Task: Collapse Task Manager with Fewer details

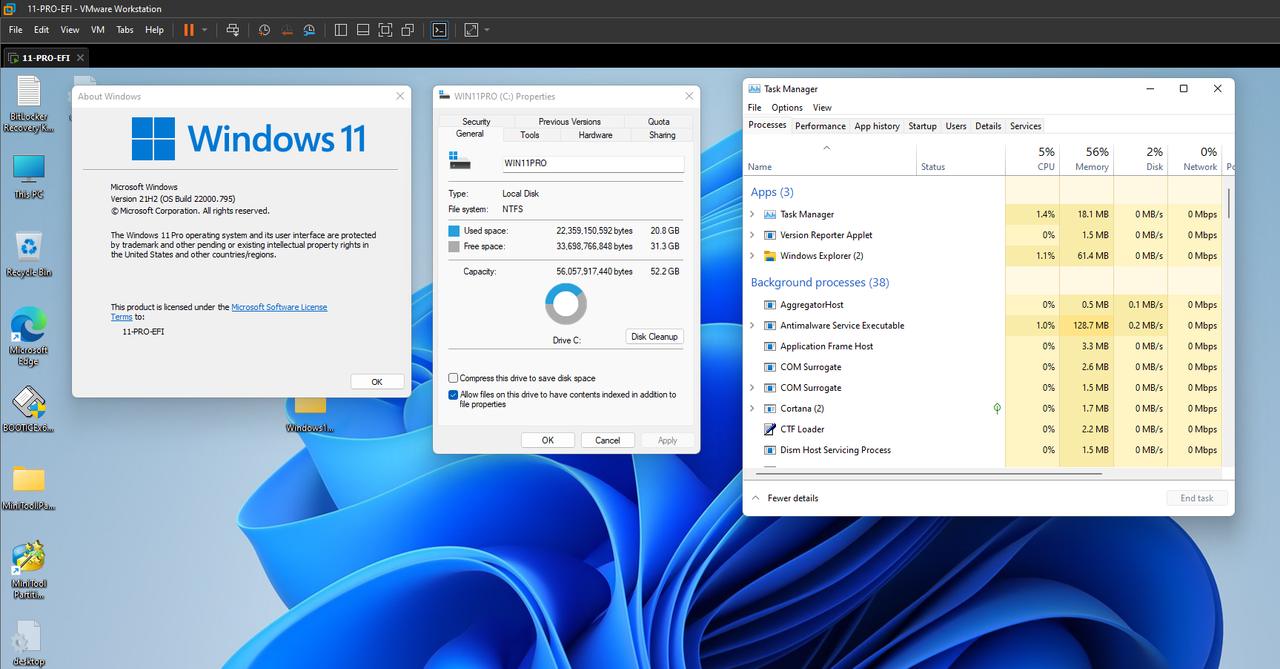Action: (x=784, y=498)
